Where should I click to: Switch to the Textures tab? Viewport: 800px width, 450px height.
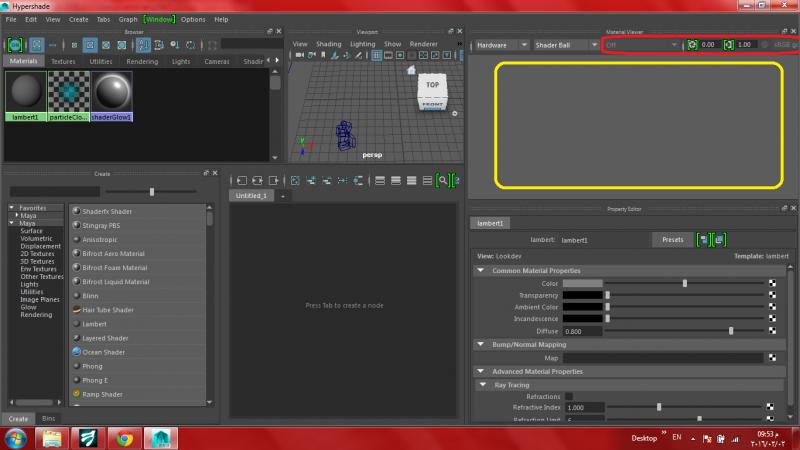coord(63,61)
